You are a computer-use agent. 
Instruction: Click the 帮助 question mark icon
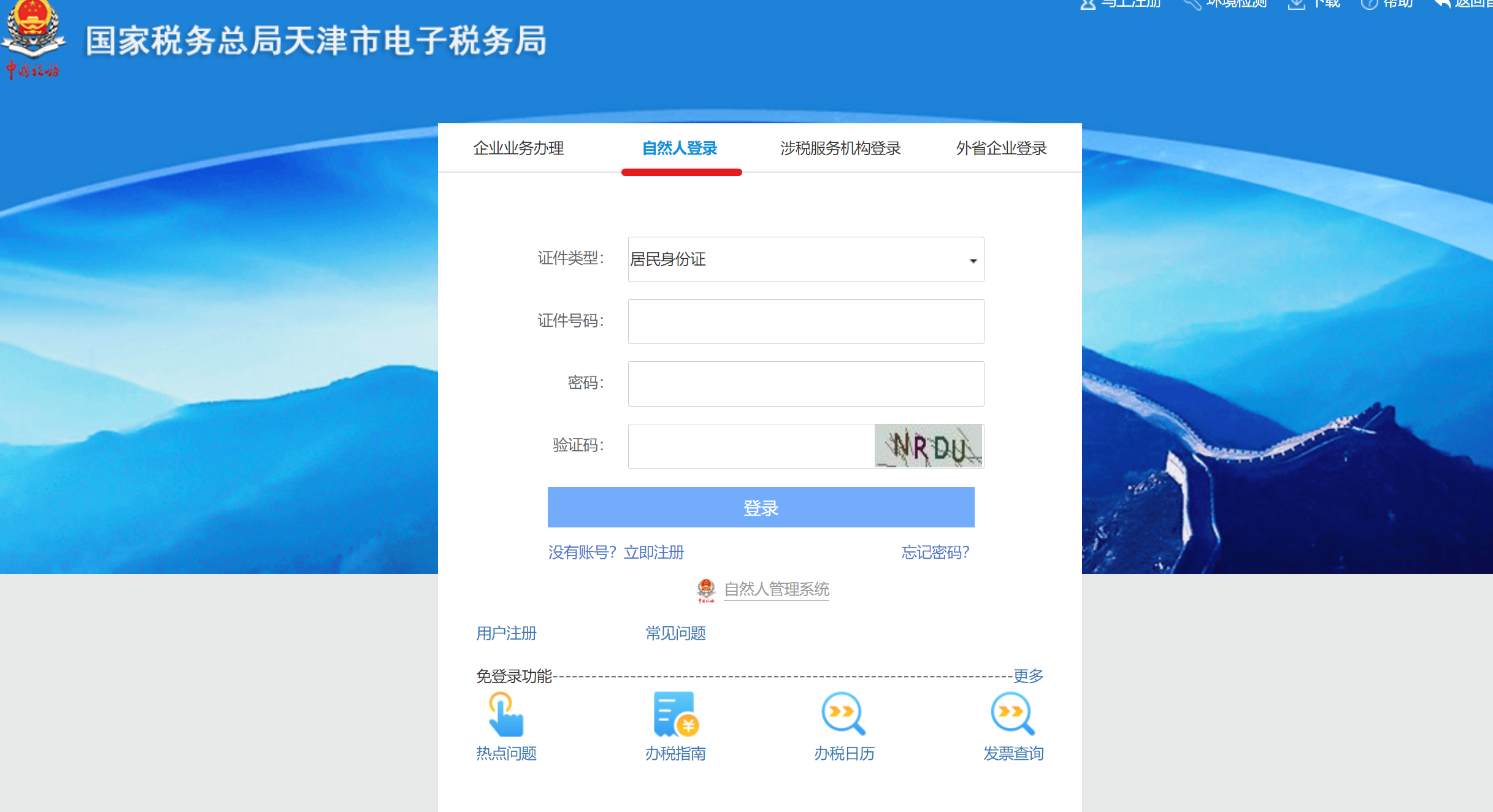tap(1369, 4)
